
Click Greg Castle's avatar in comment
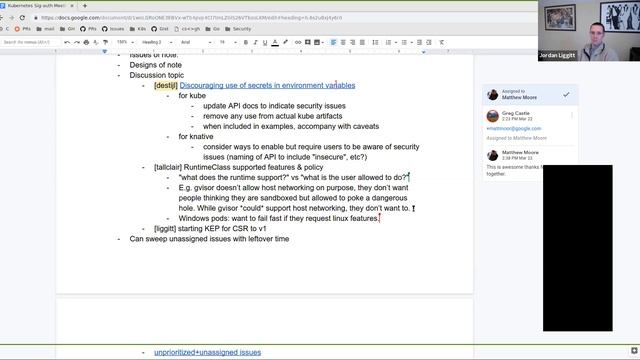(493, 116)
